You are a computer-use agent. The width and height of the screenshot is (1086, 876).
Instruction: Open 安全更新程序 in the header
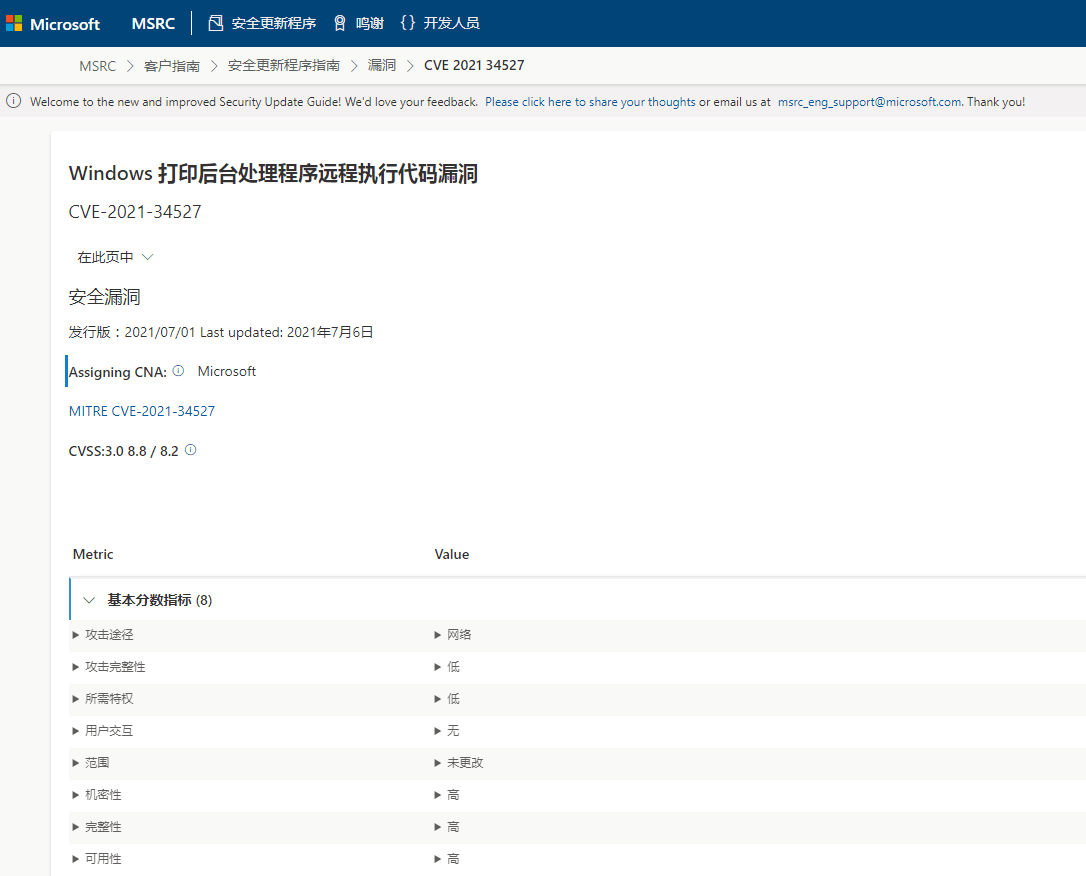click(x=262, y=23)
